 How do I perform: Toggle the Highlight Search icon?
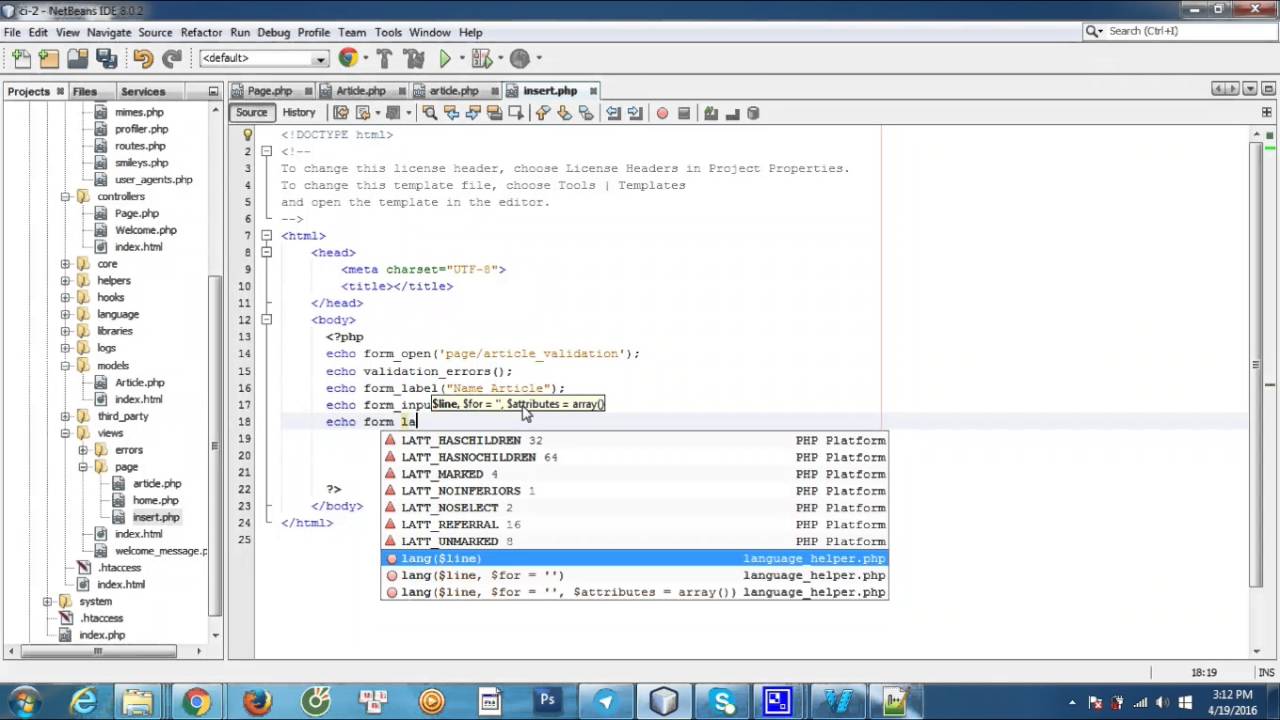pos(495,113)
